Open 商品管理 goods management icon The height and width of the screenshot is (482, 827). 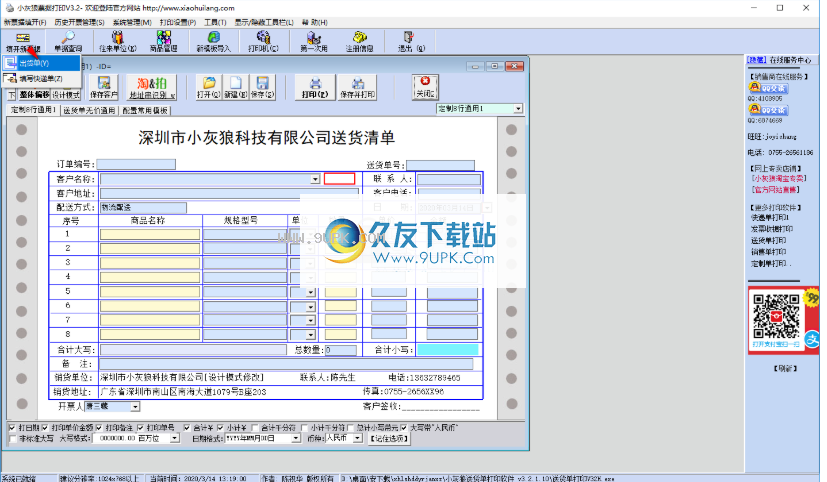click(164, 41)
